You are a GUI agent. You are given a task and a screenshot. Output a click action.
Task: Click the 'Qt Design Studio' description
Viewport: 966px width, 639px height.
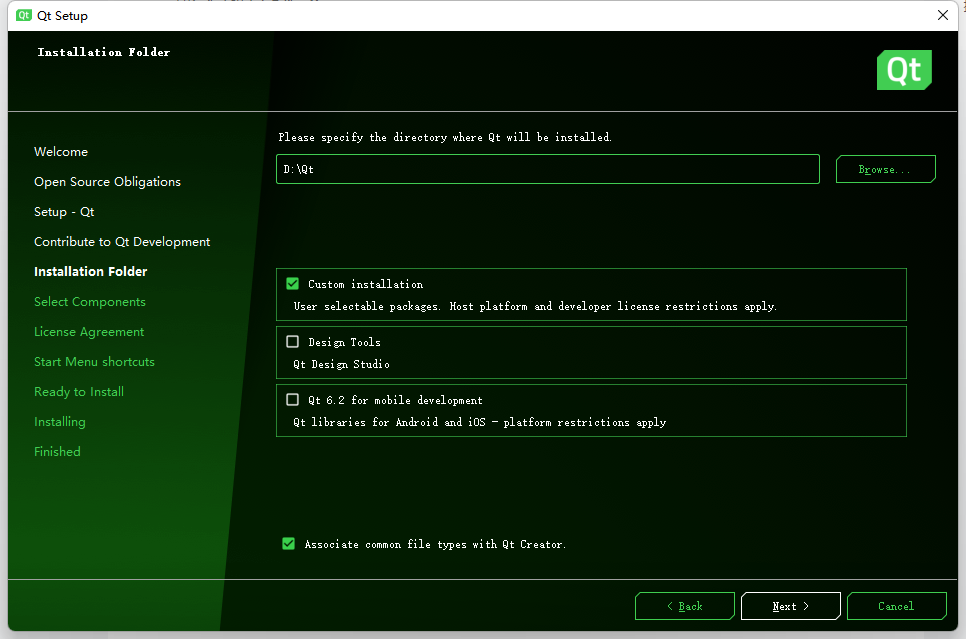pos(341,364)
